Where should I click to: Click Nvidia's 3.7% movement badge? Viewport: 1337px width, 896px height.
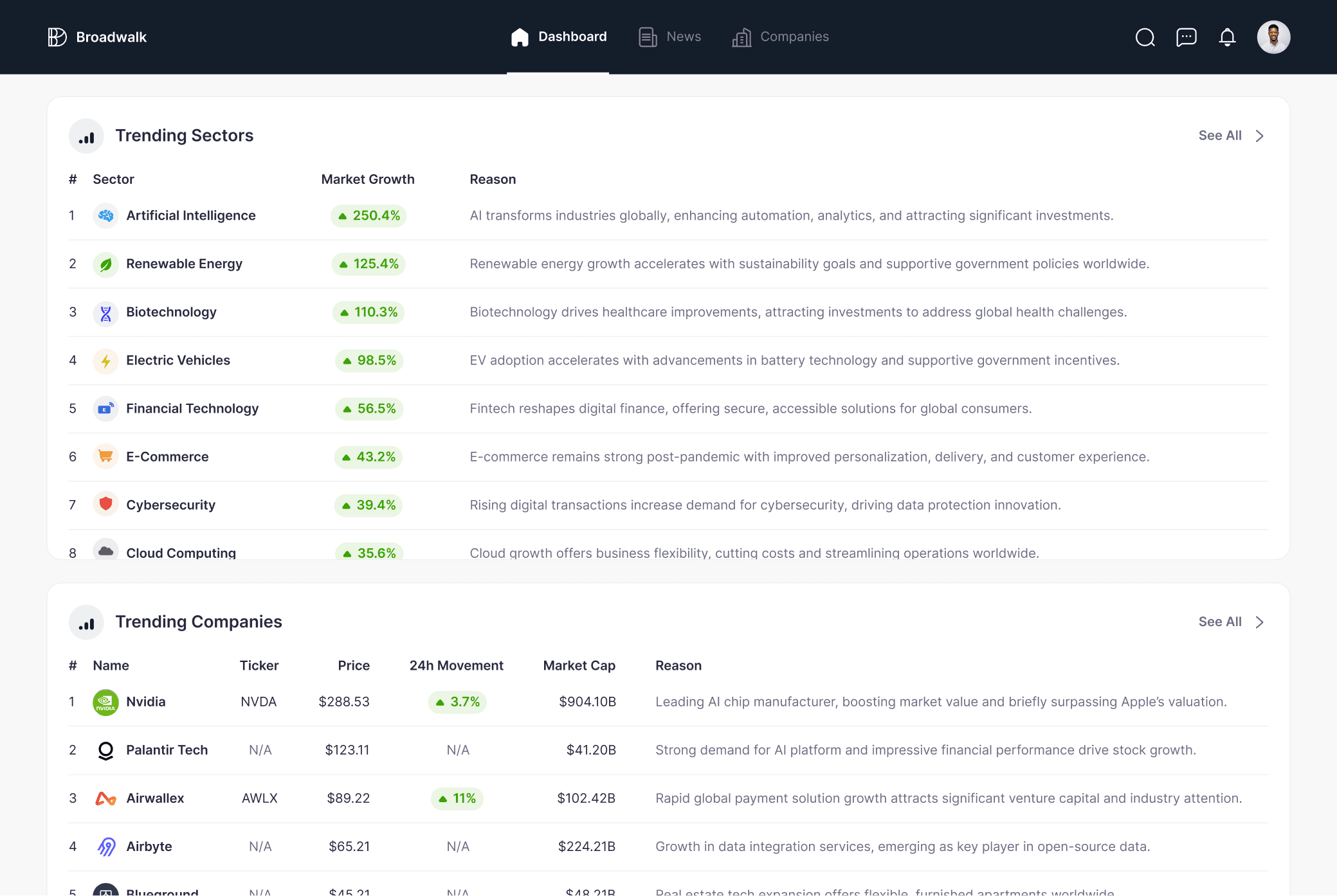tap(457, 702)
